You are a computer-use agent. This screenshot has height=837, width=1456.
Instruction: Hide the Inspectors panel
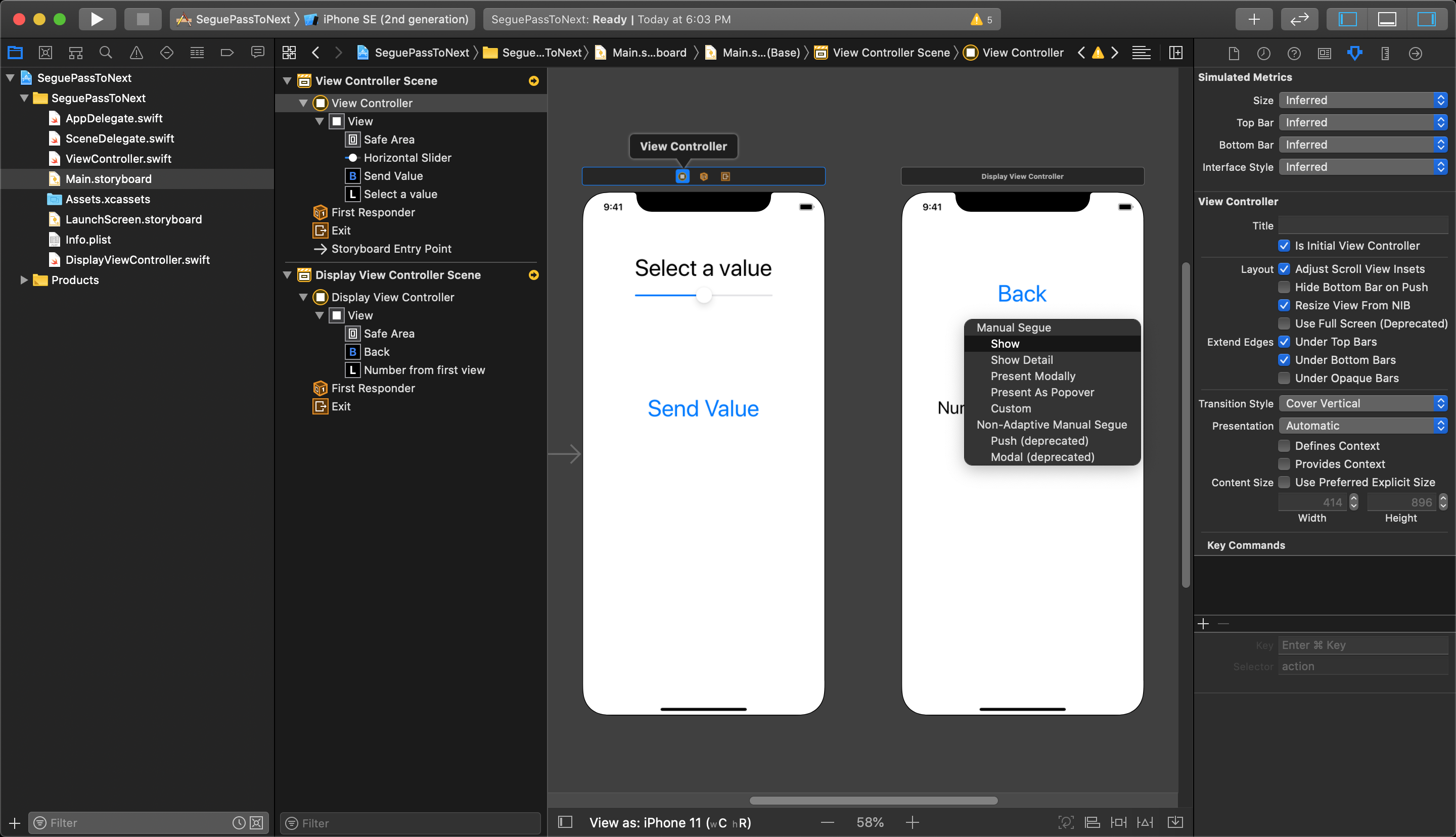coord(1426,19)
